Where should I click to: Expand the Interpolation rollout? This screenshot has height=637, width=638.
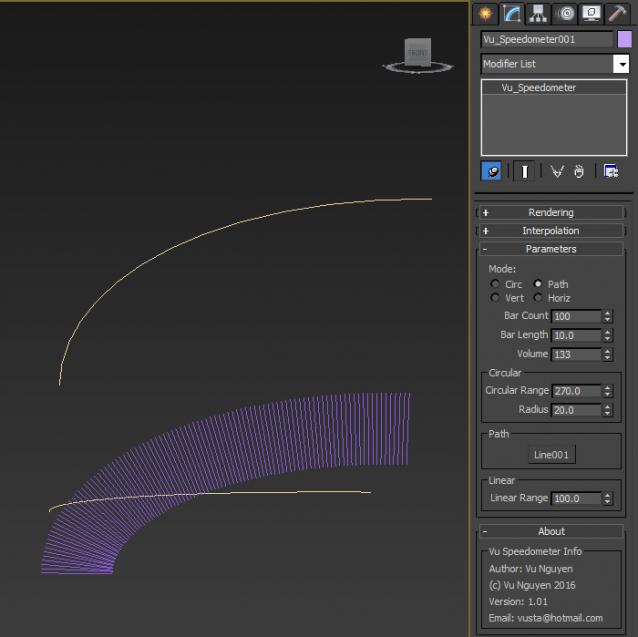coord(551,231)
